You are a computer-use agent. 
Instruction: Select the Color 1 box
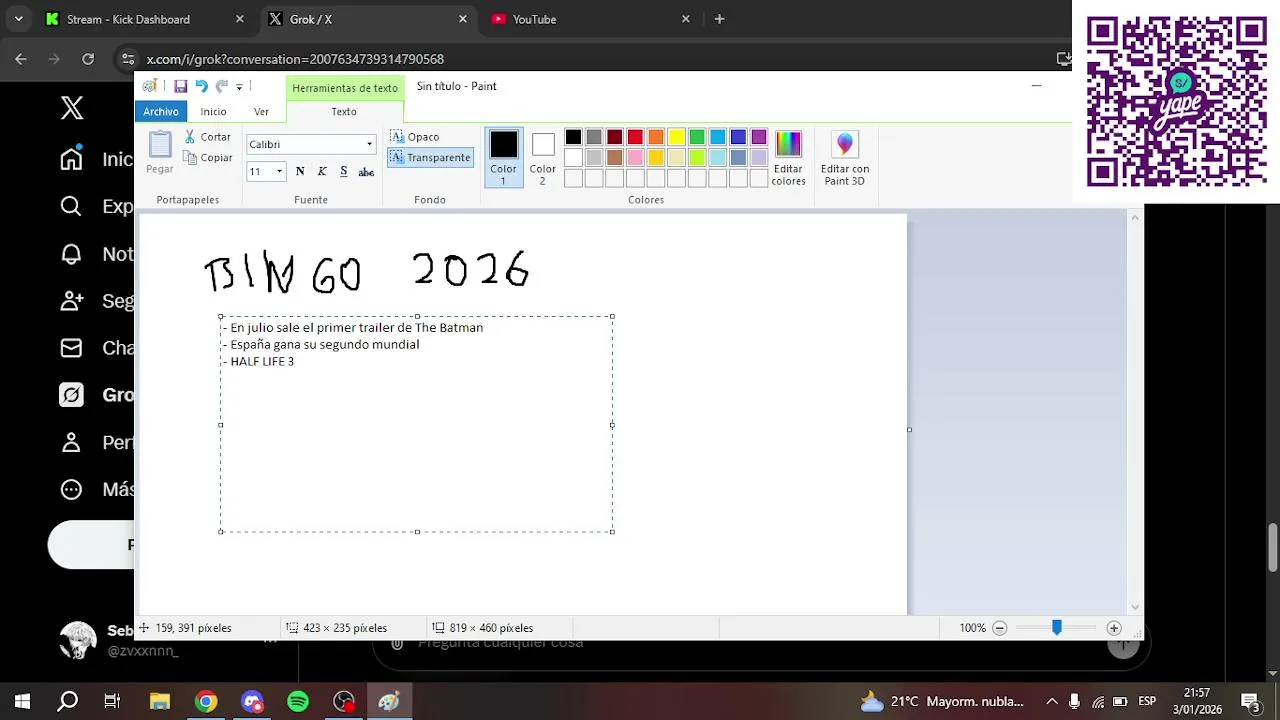pos(504,157)
